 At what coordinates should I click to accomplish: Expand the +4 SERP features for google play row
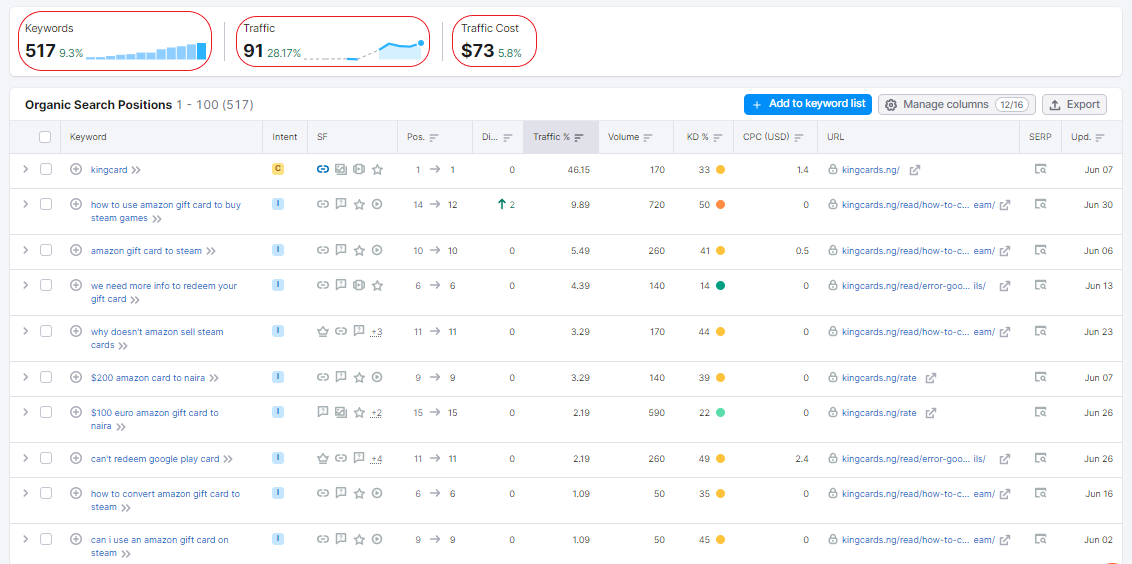click(376, 459)
